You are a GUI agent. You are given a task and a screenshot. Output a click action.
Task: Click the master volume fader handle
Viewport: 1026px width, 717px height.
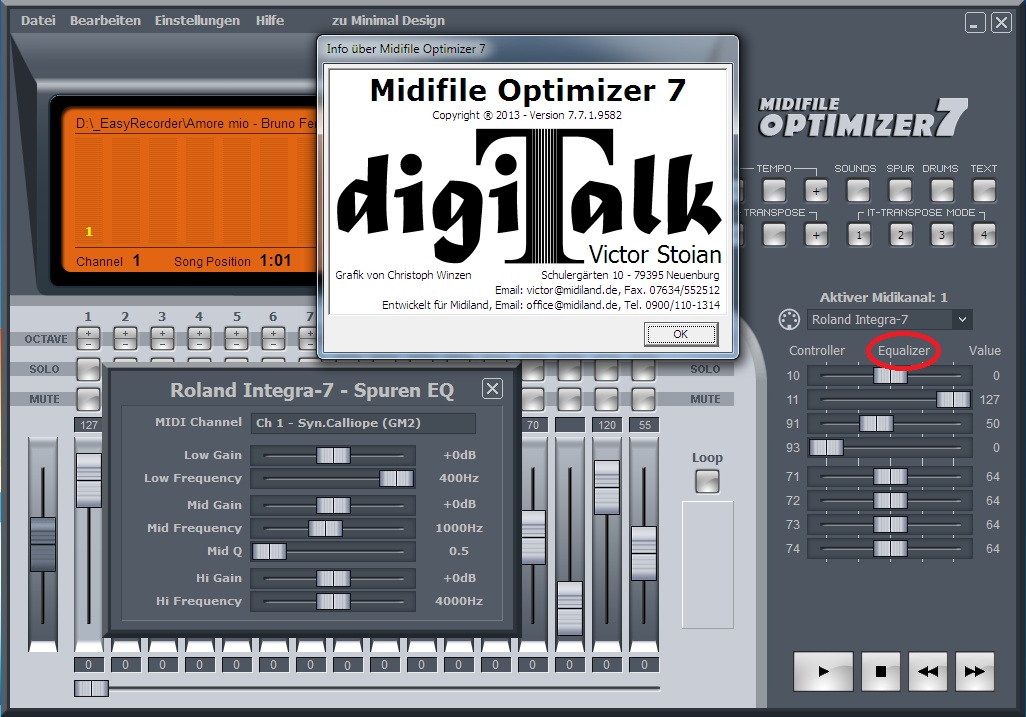[43, 544]
